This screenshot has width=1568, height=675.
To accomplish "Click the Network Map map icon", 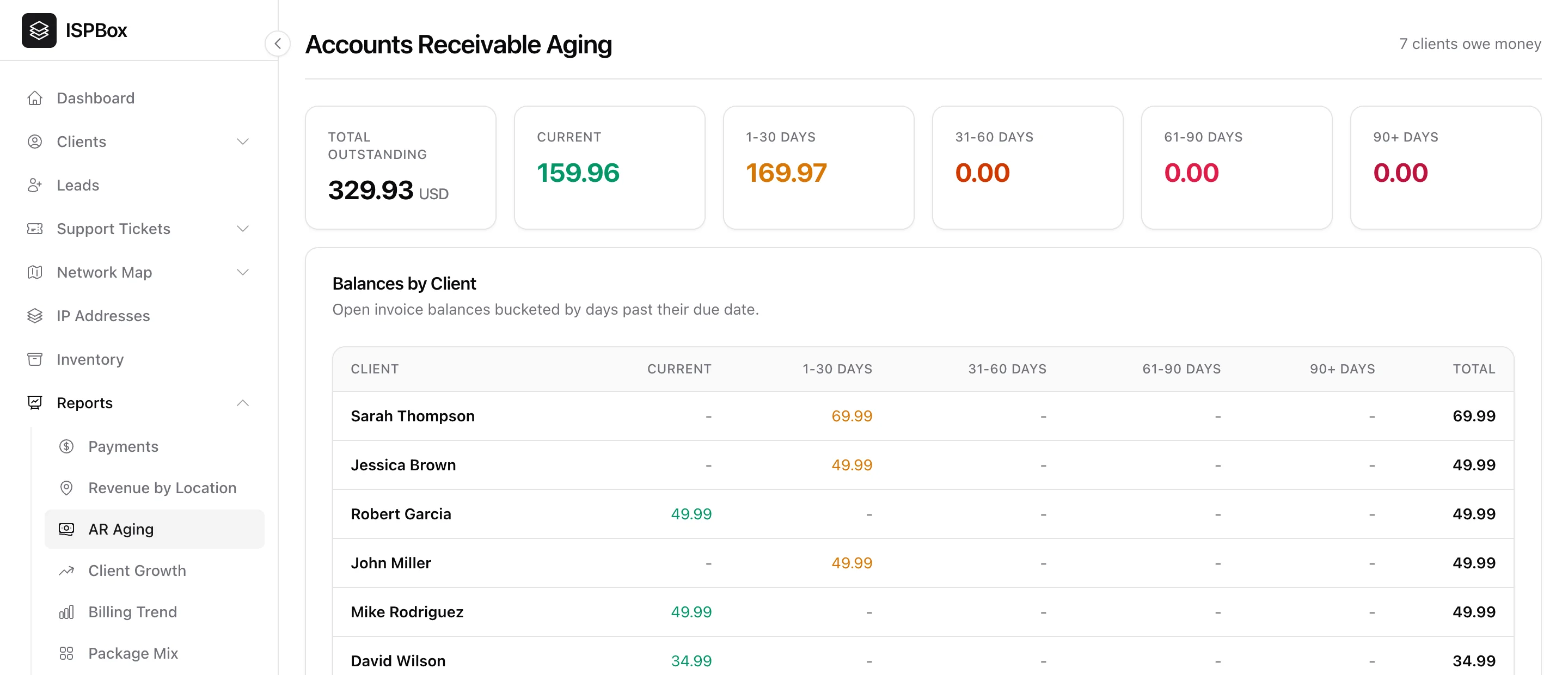I will click(x=35, y=272).
